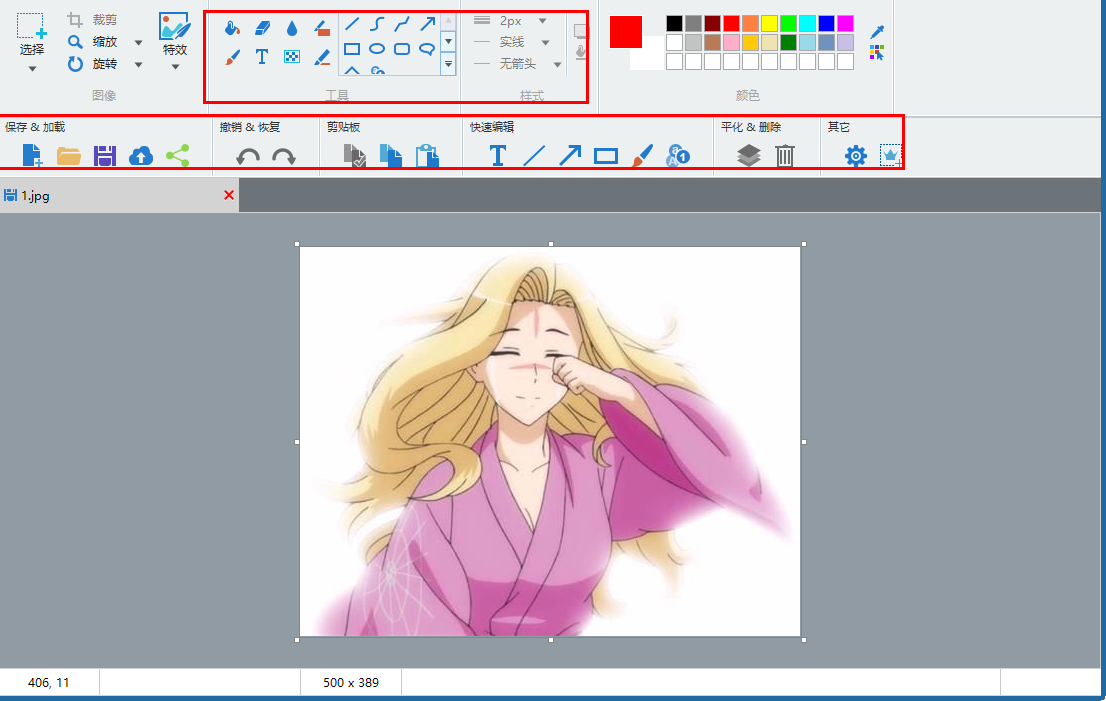Open the 特效 effects dropdown arrow
Viewport: 1106px width, 701px height.
pyautogui.click(x=176, y=67)
